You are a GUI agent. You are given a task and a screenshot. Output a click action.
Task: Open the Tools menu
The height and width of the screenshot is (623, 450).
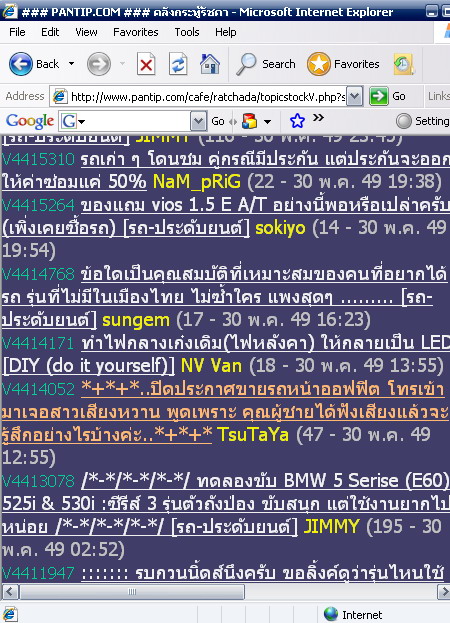point(187,32)
